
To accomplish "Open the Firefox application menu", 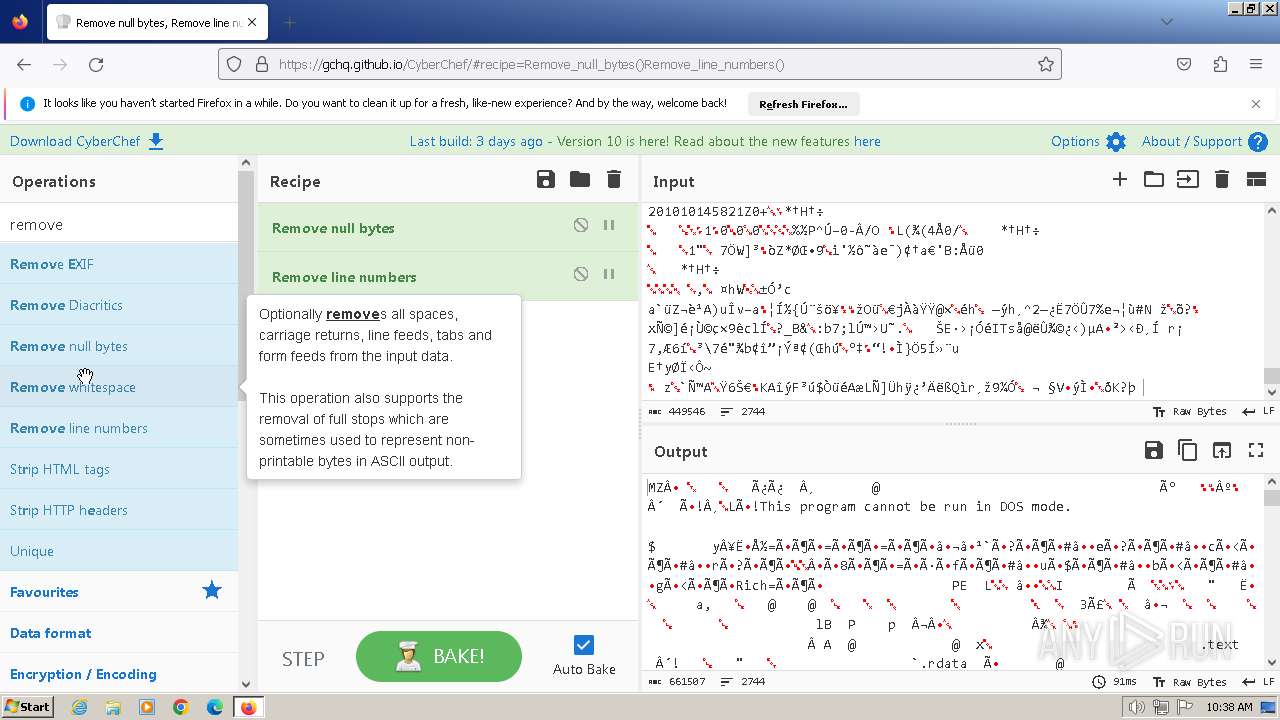I will point(1256,64).
